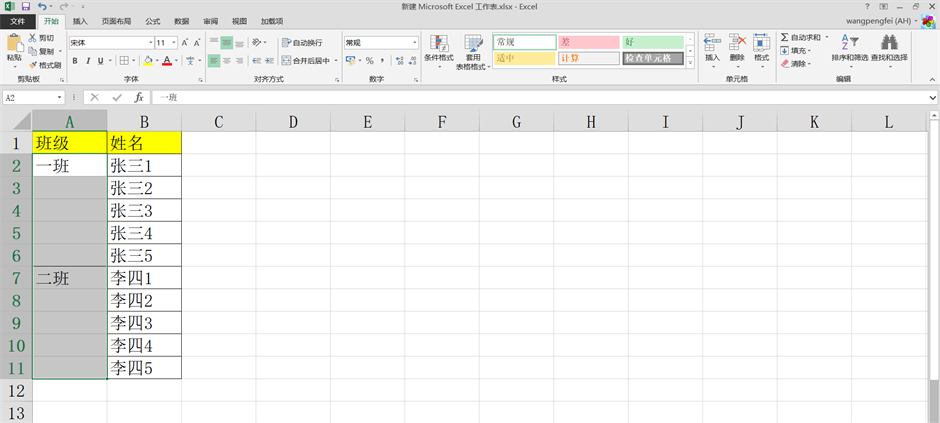
Task: Click the Insert Function fx icon
Action: tap(139, 97)
